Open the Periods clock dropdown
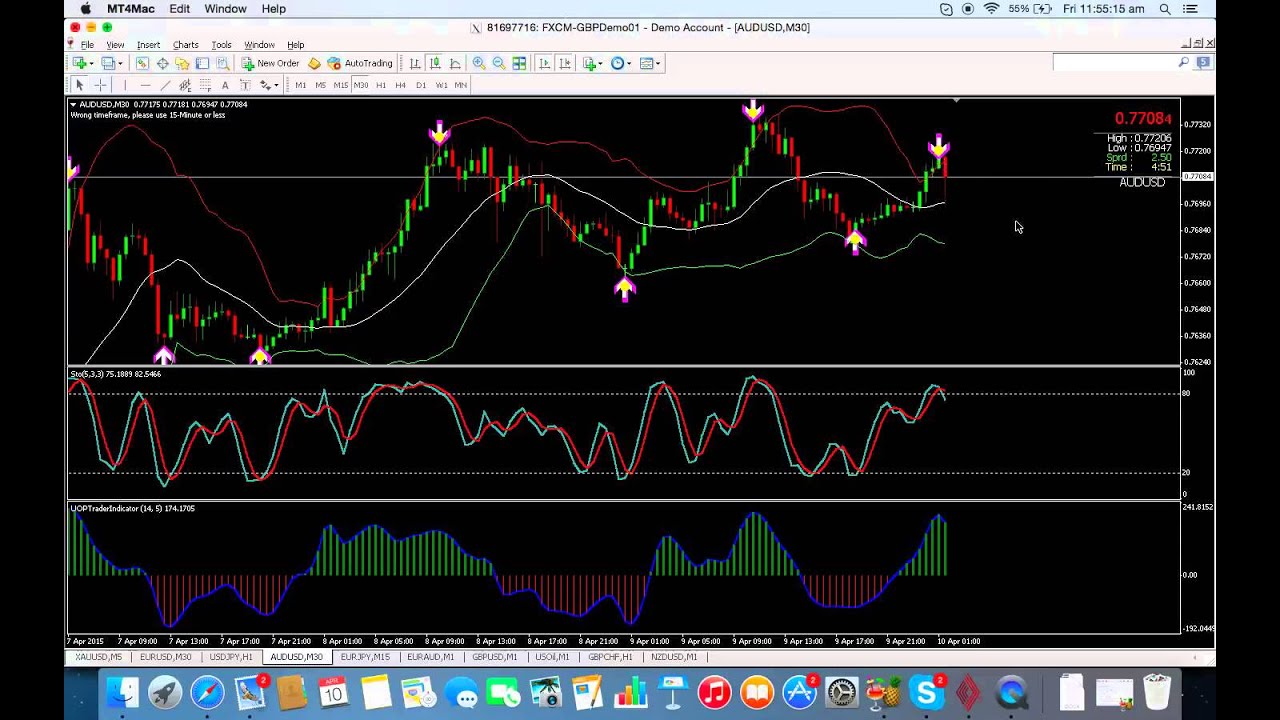Screen dimensions: 1280x720 (x=621, y=63)
